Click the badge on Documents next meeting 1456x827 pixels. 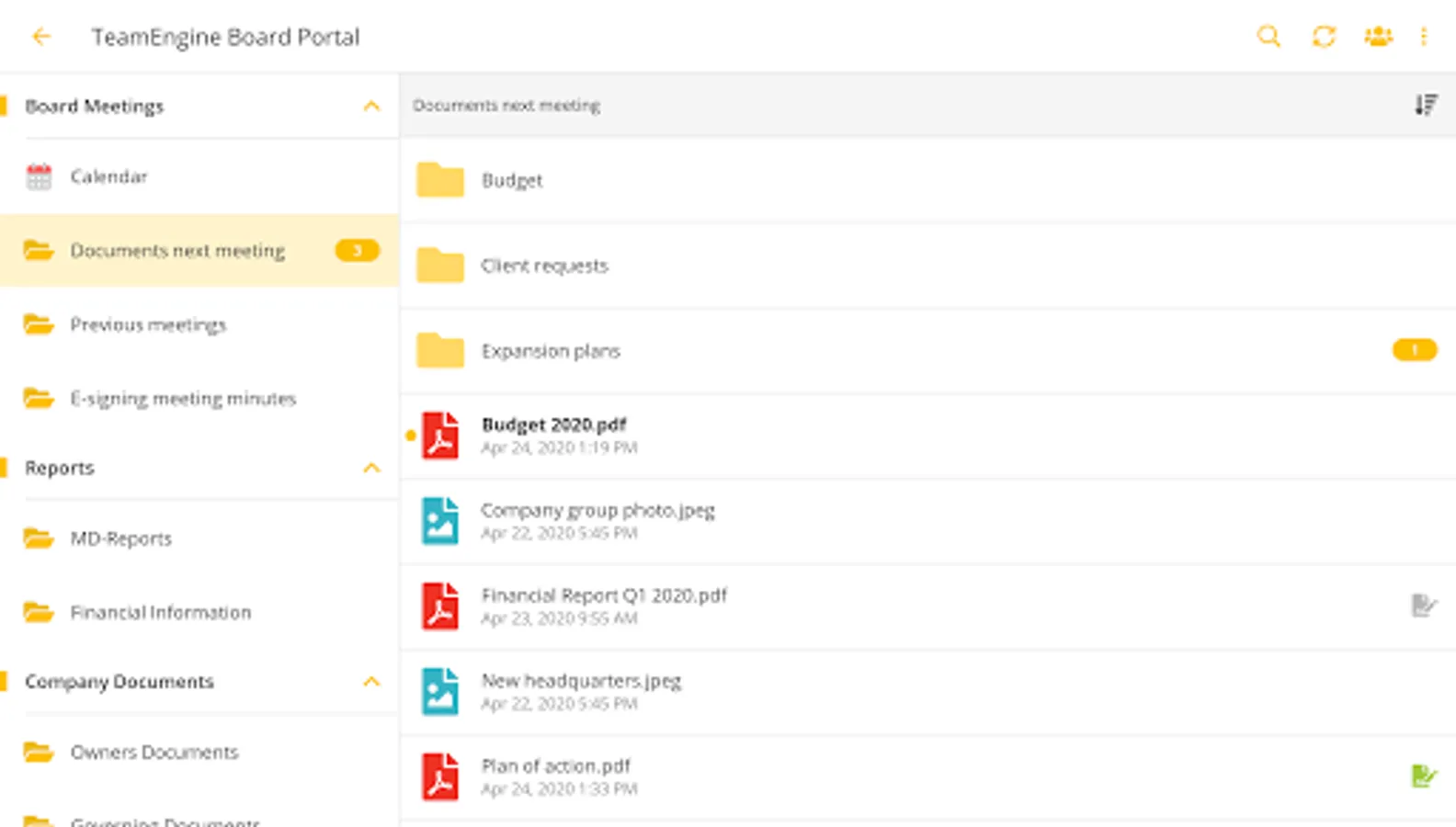357,251
